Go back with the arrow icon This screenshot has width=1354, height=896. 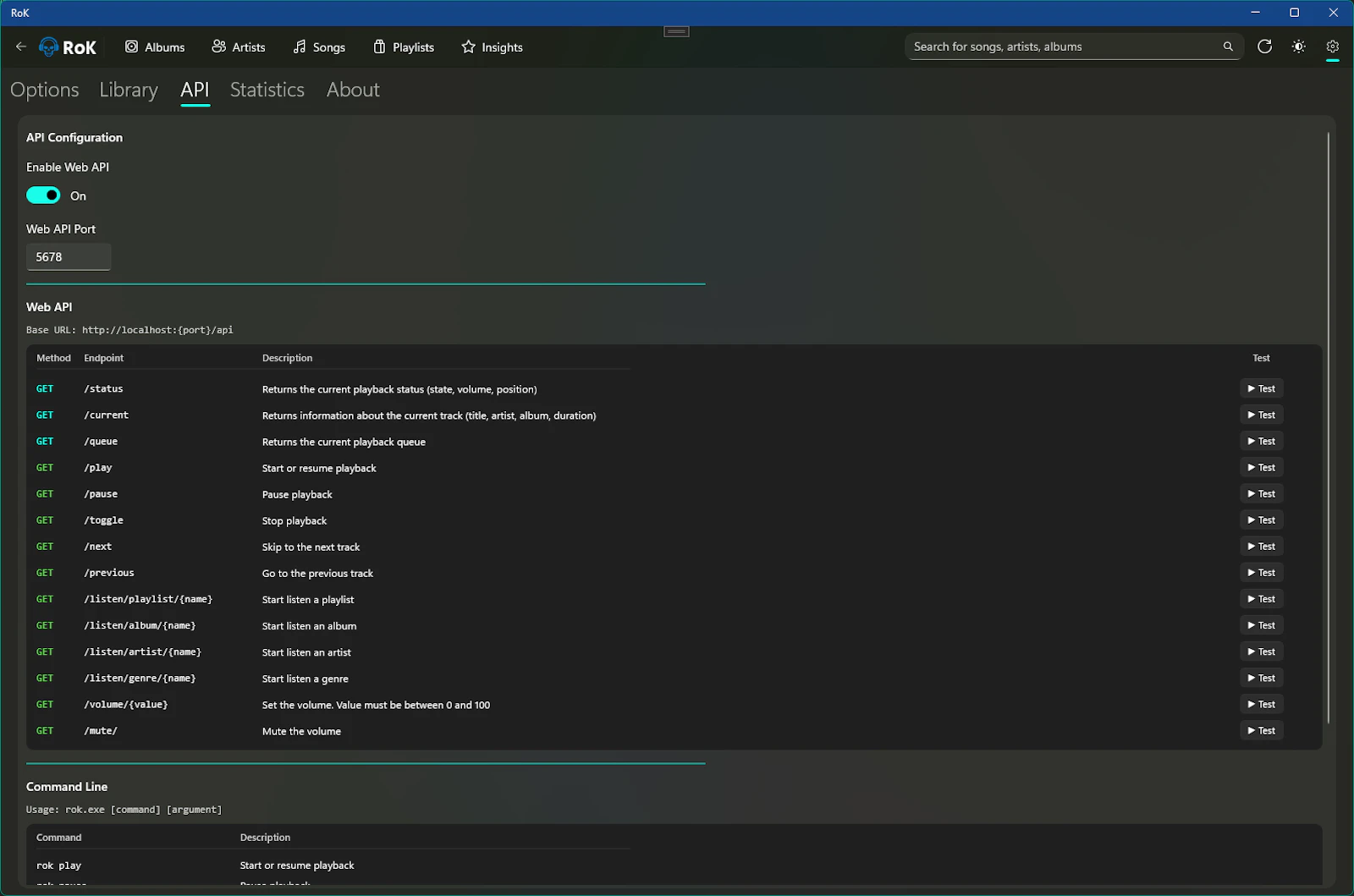(x=20, y=47)
